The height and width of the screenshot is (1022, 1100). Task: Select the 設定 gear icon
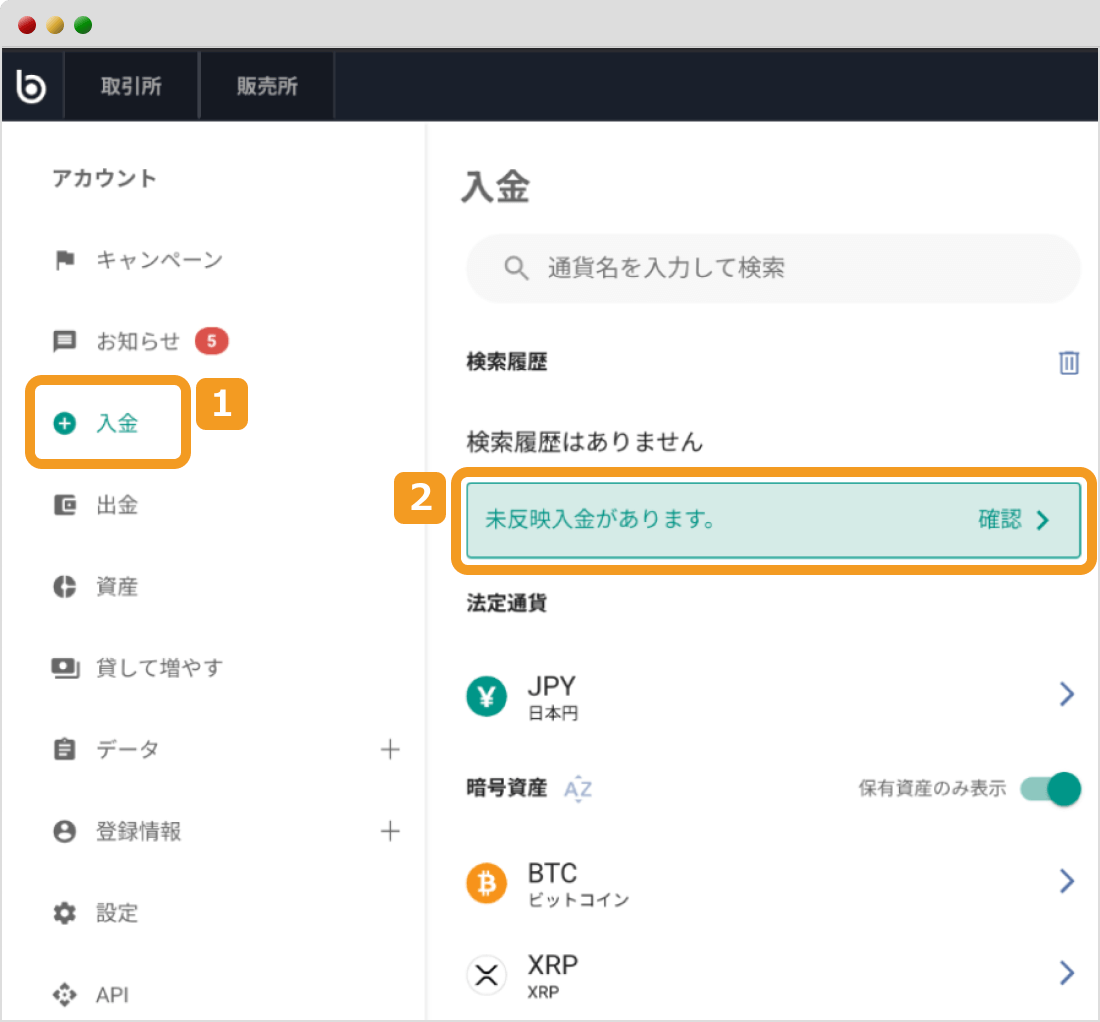point(63,913)
